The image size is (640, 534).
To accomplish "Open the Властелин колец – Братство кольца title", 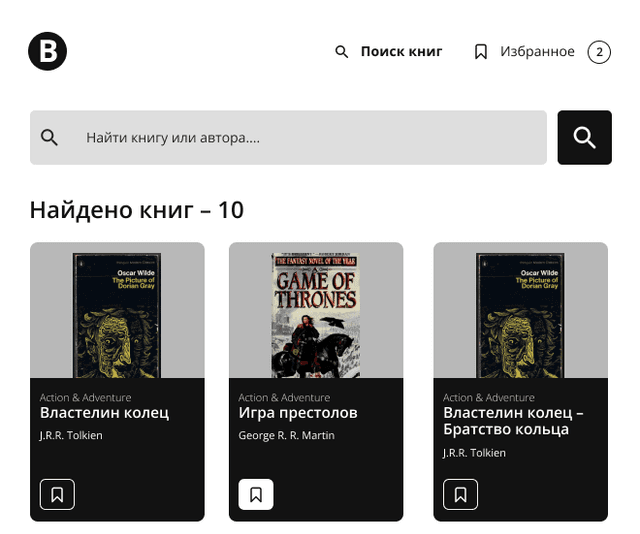I will (x=513, y=421).
